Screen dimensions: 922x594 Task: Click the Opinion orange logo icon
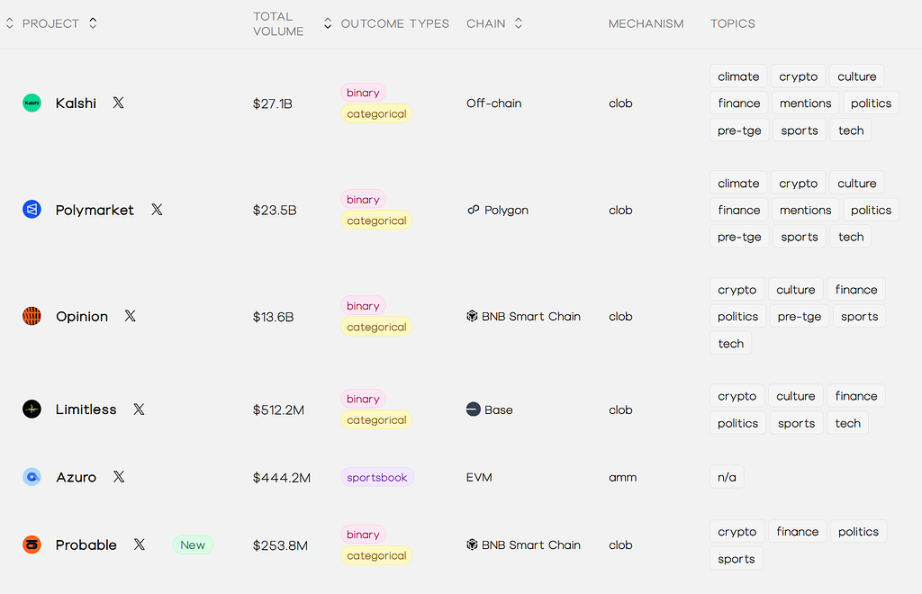coord(32,316)
